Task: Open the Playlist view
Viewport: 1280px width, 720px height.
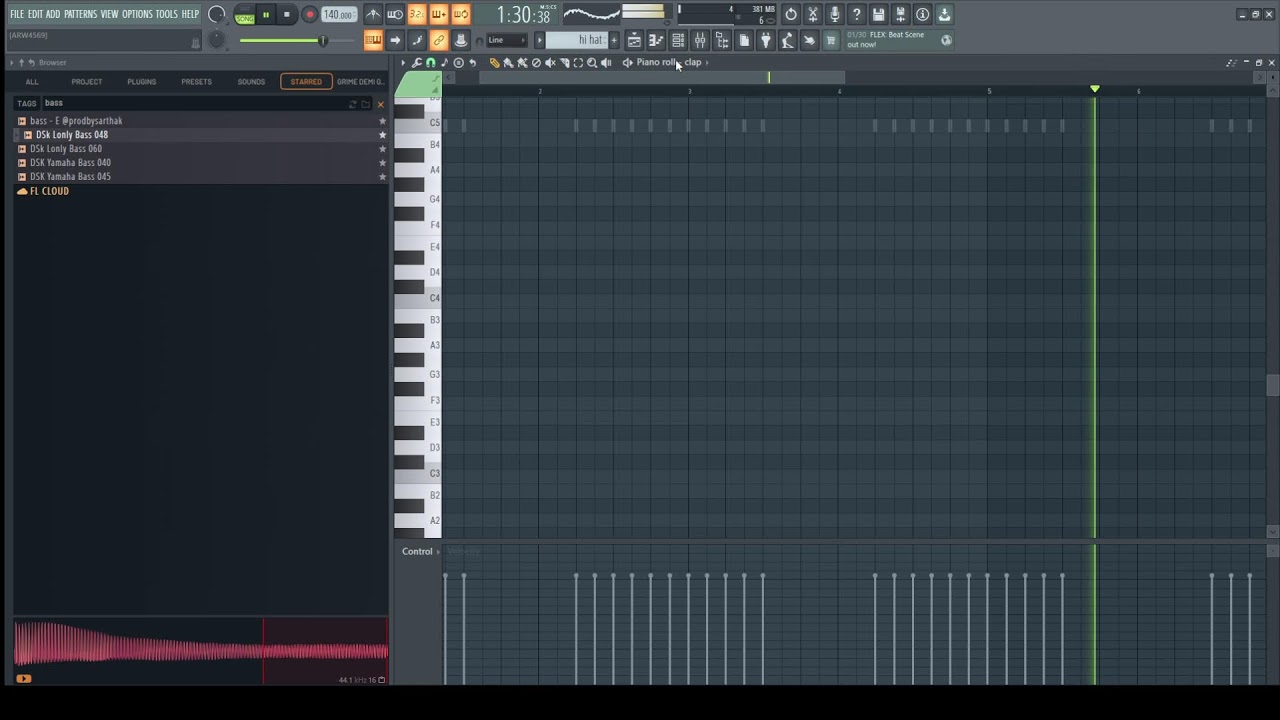Action: click(x=634, y=40)
